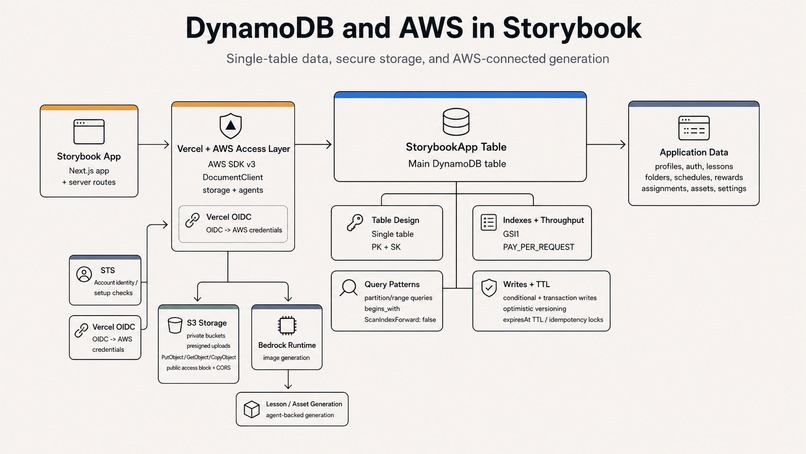Click the 'public access block + CORS' text
Screen dimensions: 806x454
click(x=198, y=368)
